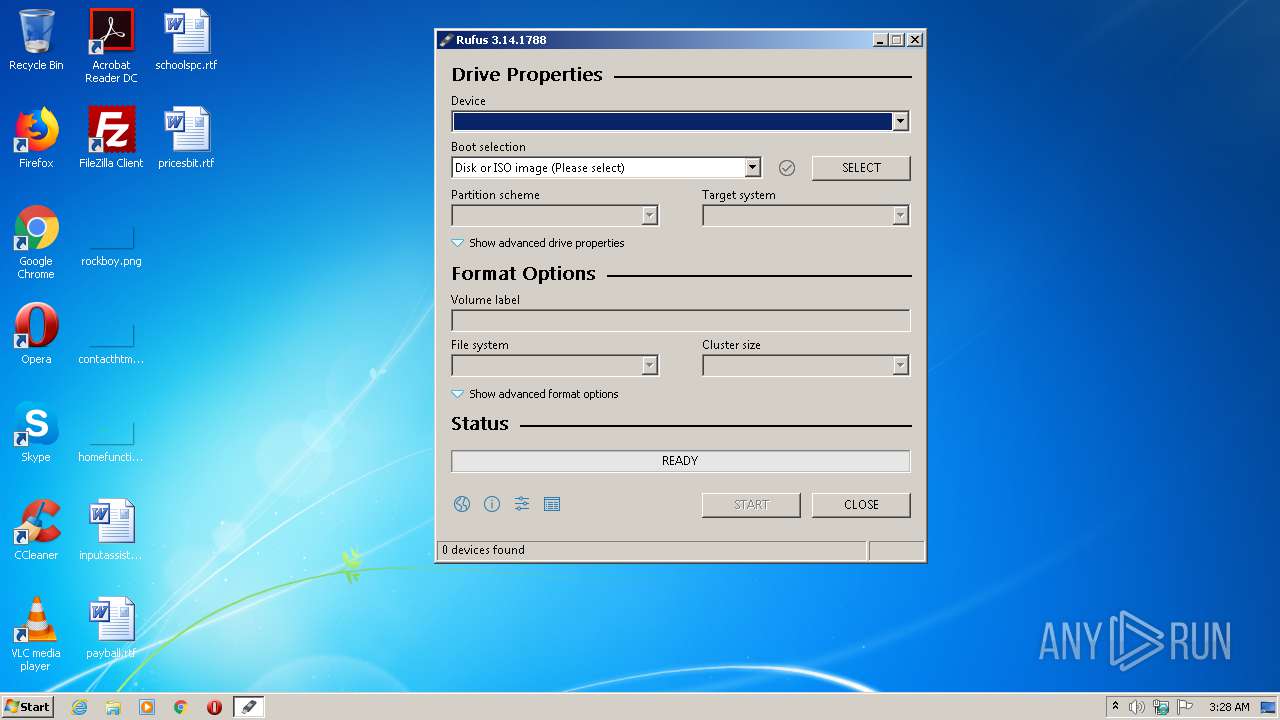This screenshot has height=720, width=1280.
Task: Open Windows Explorer folder in taskbar
Action: click(113, 707)
